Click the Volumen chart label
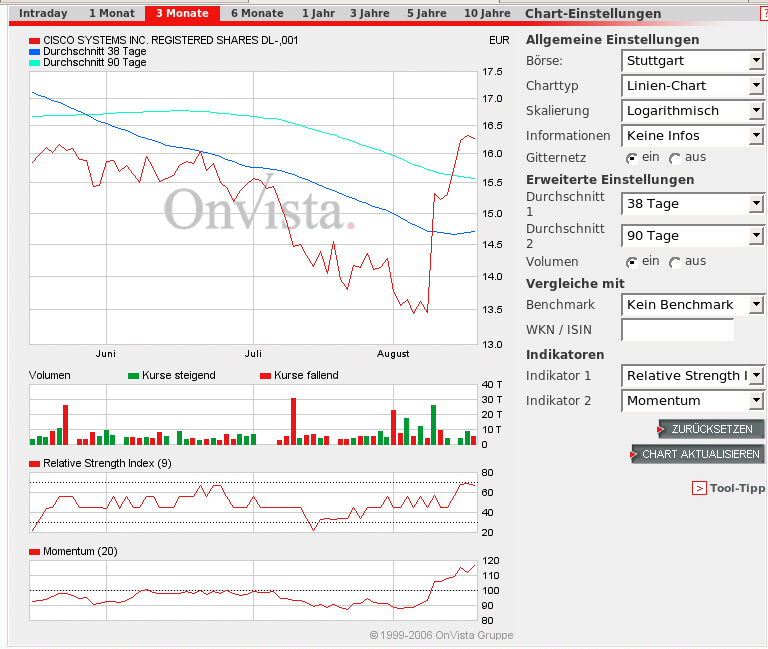The image size is (768, 649). pos(49,375)
